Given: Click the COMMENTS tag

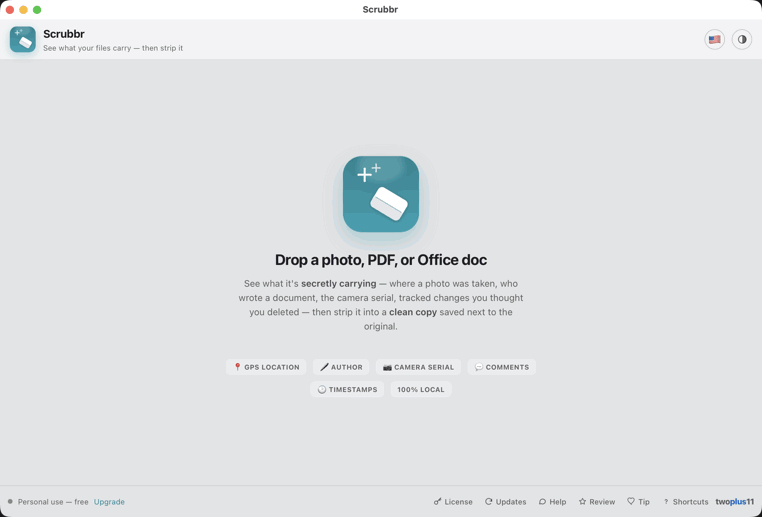Looking at the screenshot, I should coord(502,367).
